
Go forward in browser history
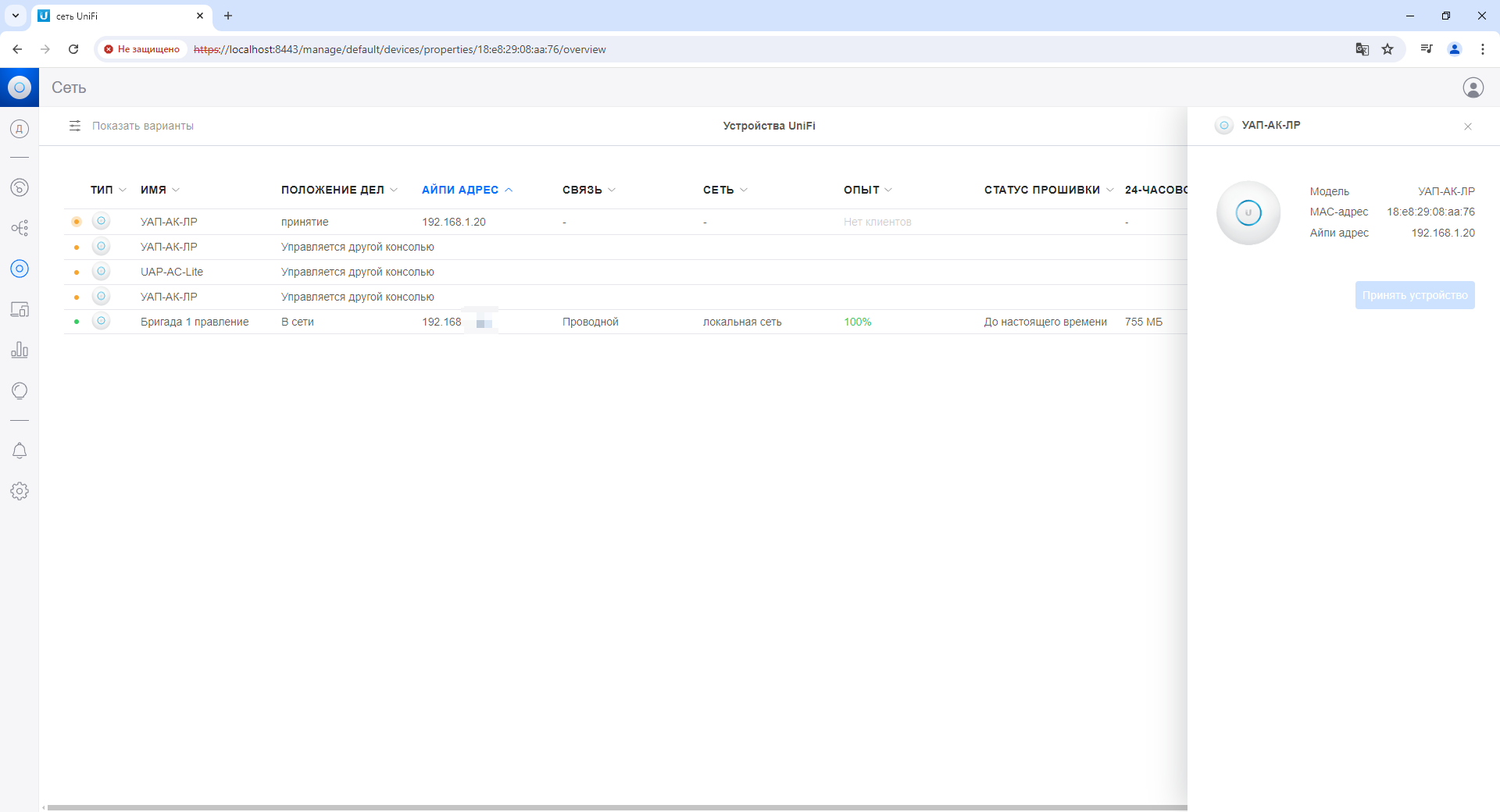45,49
